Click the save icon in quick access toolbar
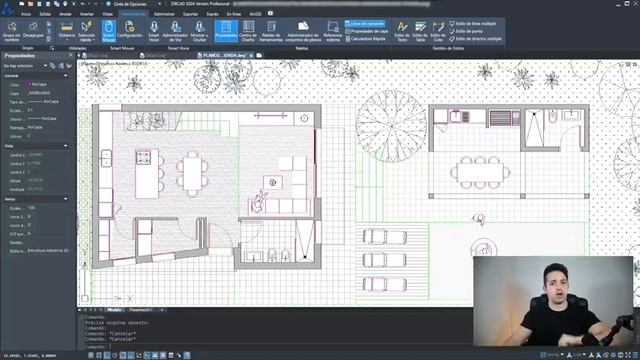The height and width of the screenshot is (360, 640). click(x=39, y=4)
